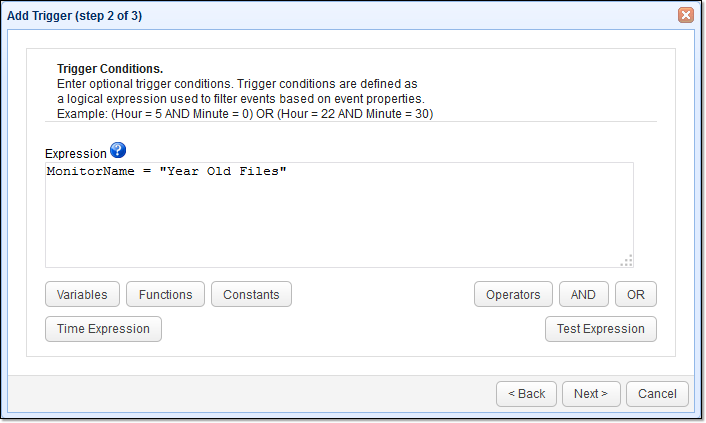Go back with the Back button
706x423 pixels.
526,394
